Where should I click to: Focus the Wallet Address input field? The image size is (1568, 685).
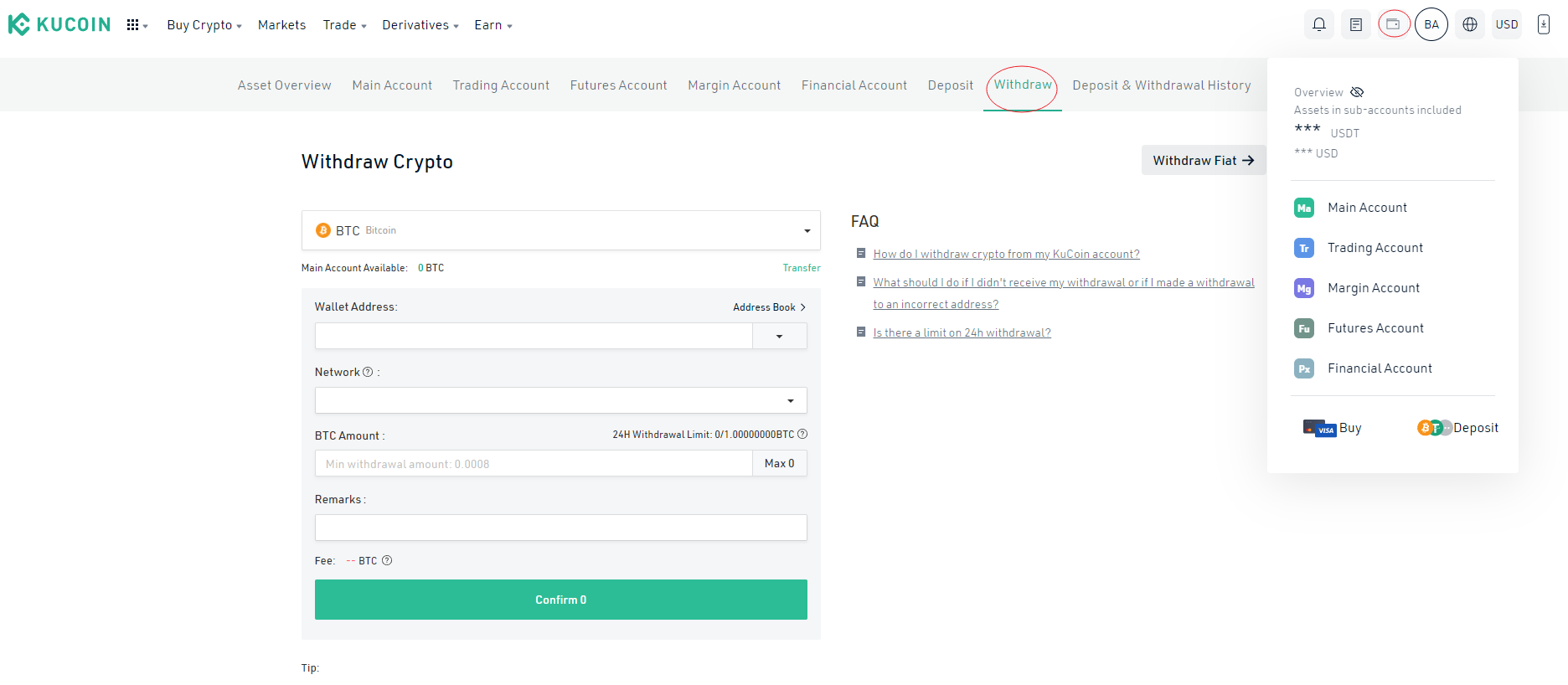534,336
